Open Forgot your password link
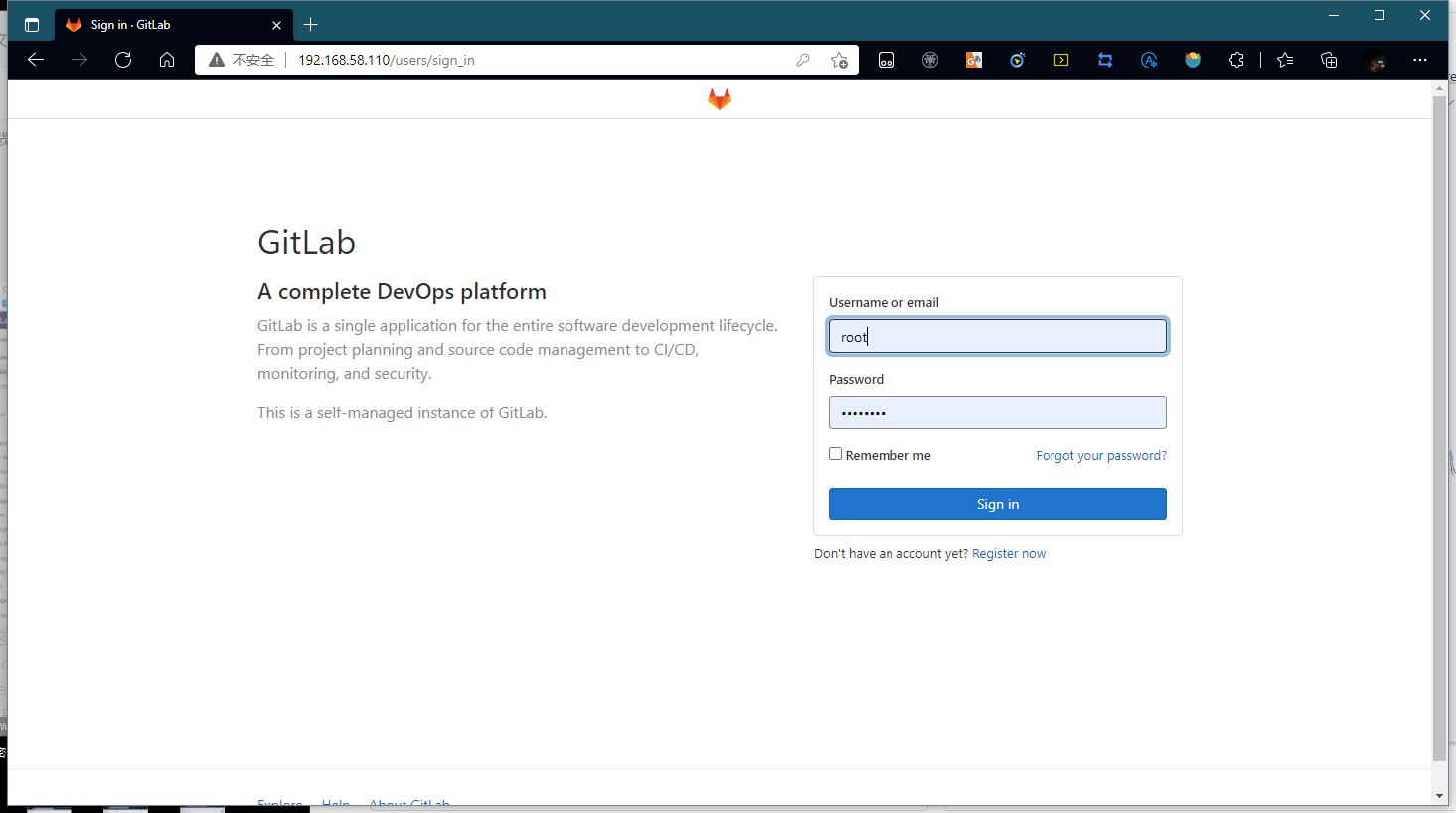 click(x=1101, y=455)
